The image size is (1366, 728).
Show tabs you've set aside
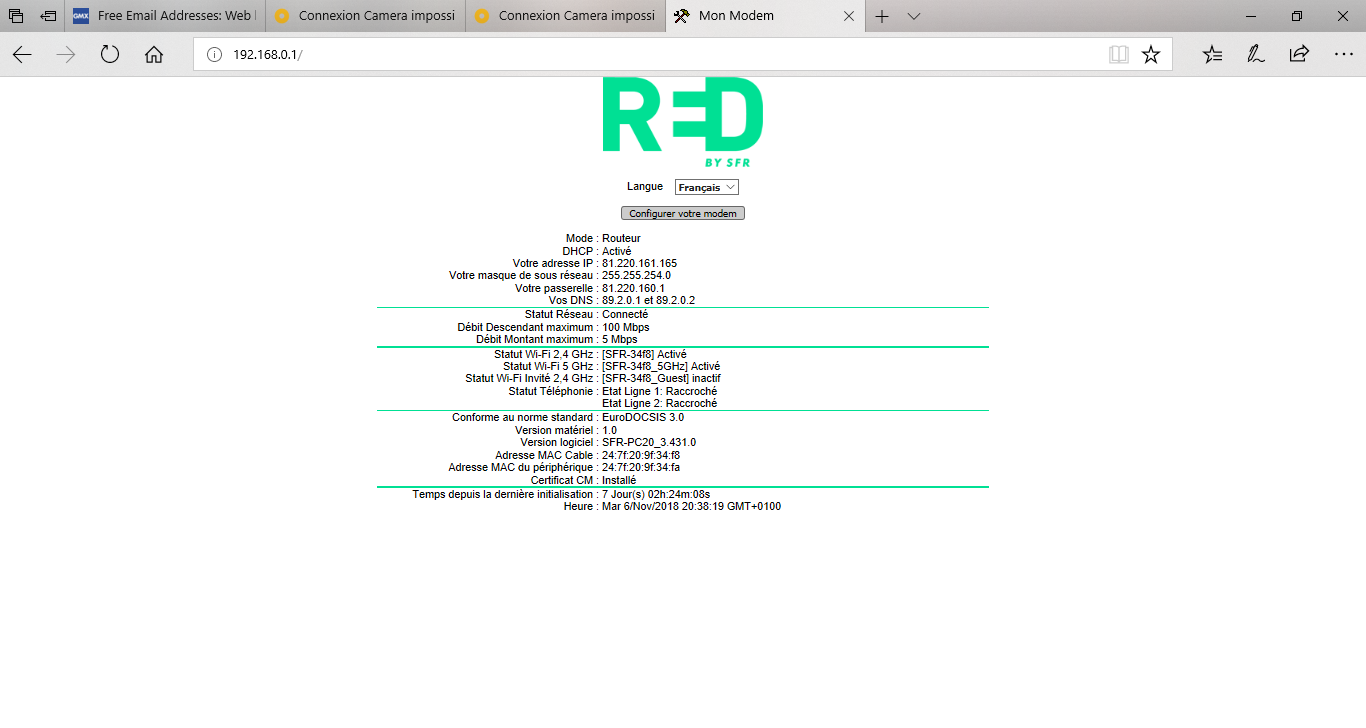point(16,16)
